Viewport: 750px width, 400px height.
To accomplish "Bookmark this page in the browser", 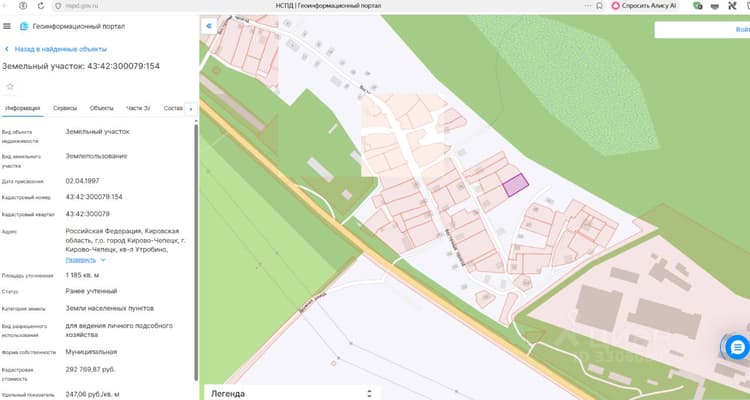I will click(599, 6).
